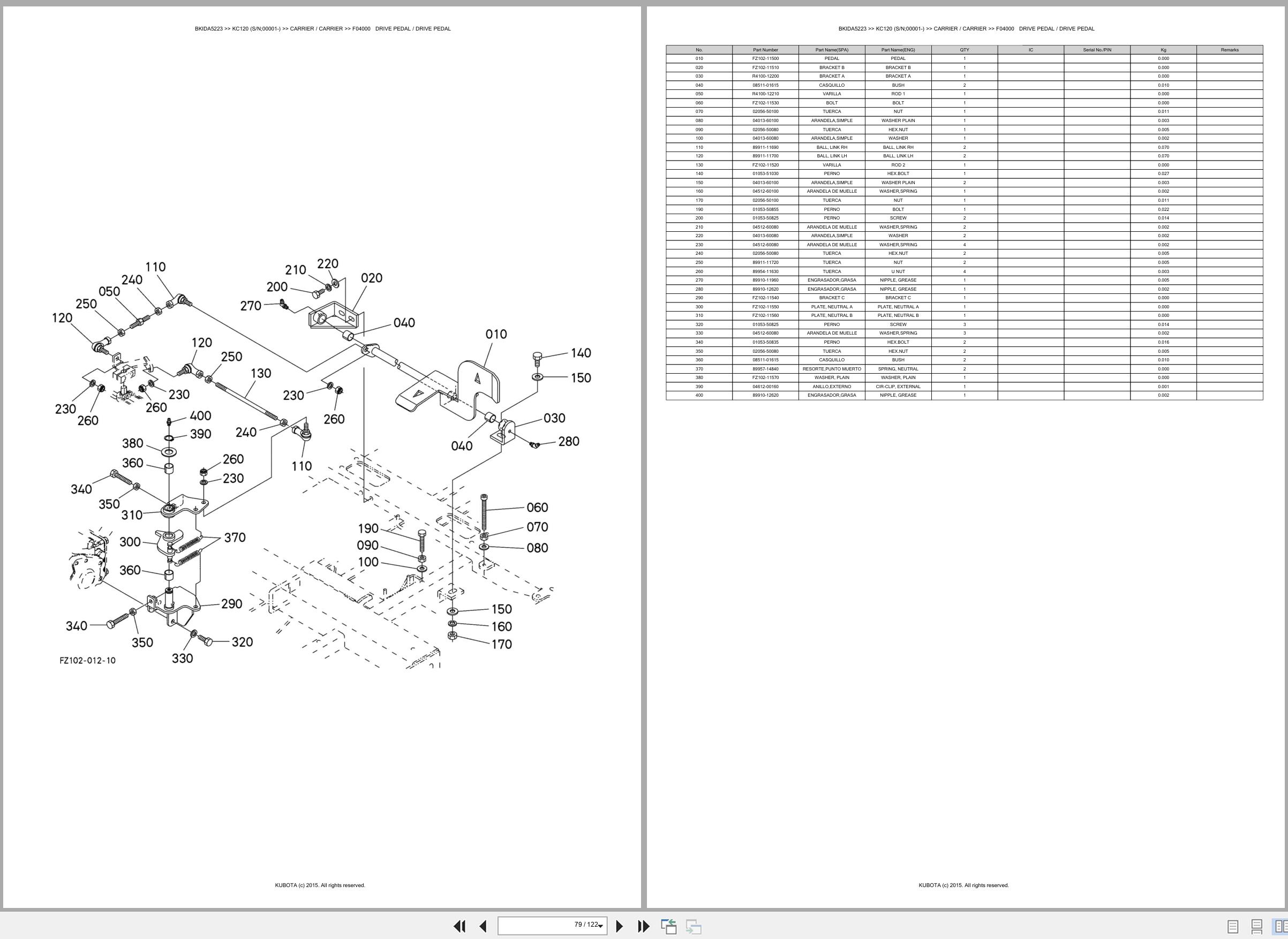
Task: Click the Remarks column header
Action: pyautogui.click(x=1230, y=50)
